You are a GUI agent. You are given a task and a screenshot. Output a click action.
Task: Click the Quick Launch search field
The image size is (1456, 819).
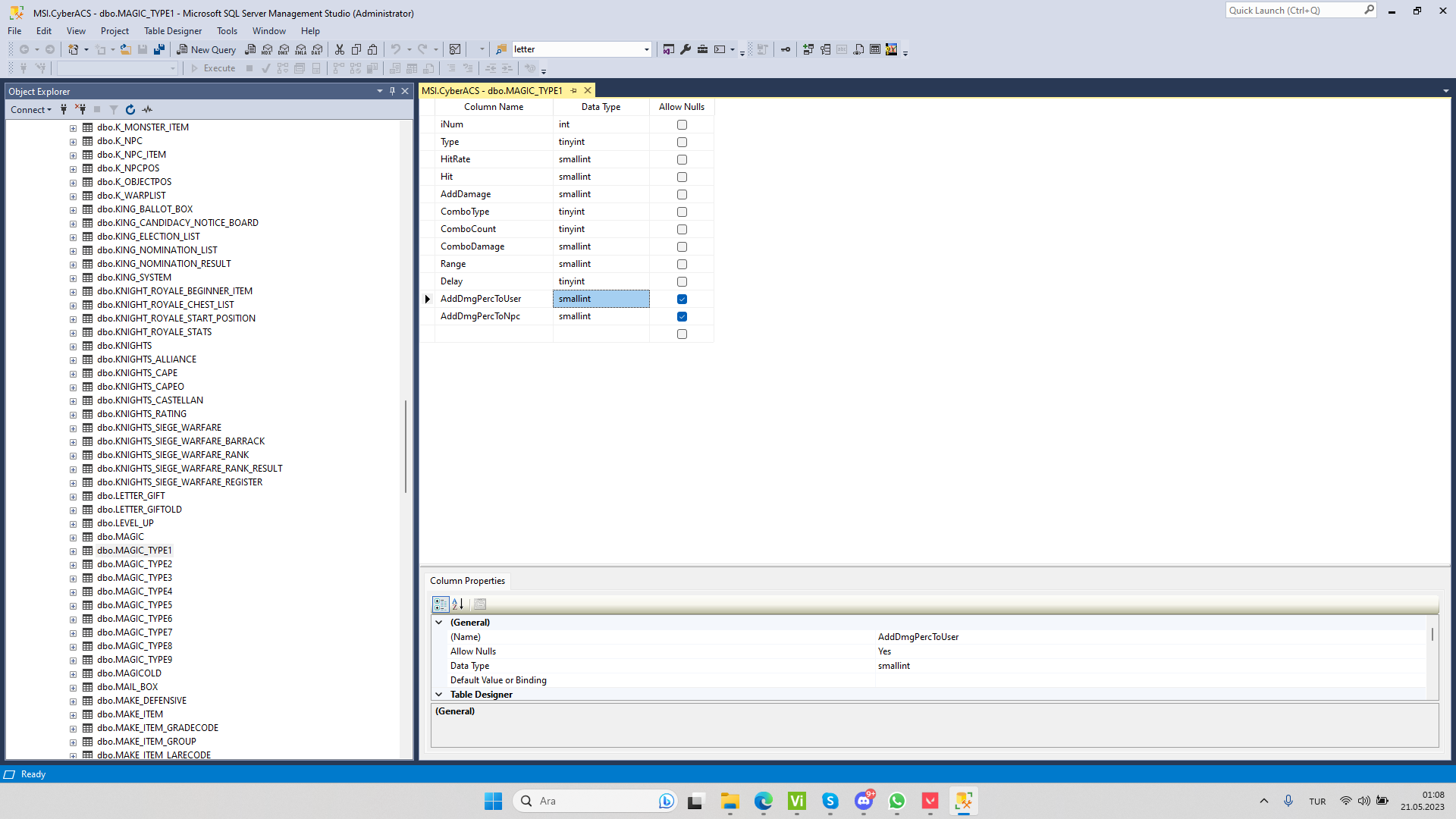[1294, 11]
